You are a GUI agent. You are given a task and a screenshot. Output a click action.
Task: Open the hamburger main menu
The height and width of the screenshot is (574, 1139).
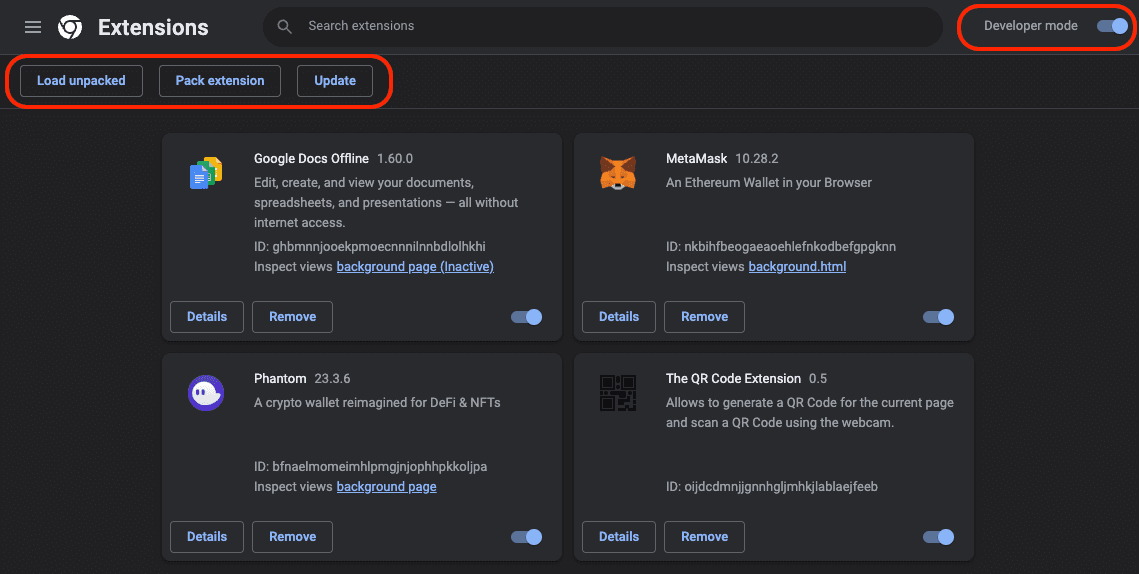click(x=33, y=27)
